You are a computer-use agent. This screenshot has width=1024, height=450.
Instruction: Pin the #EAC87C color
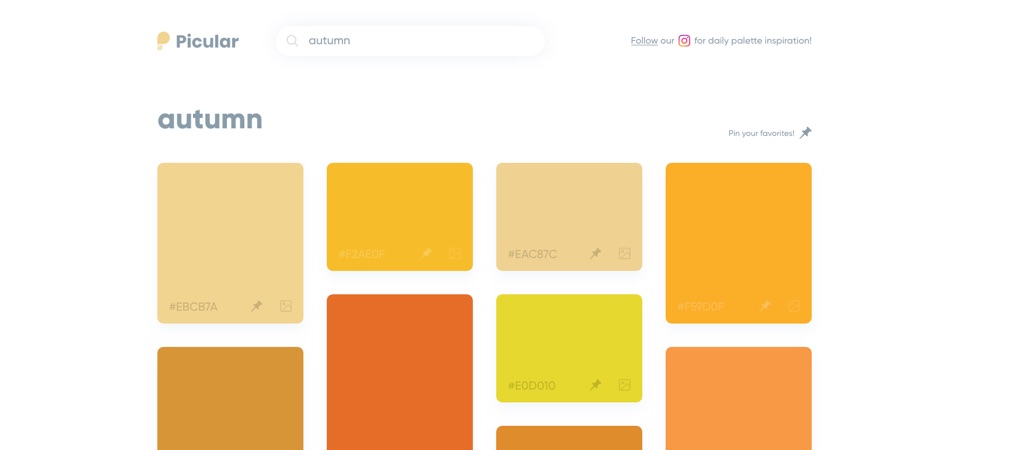[x=595, y=254]
